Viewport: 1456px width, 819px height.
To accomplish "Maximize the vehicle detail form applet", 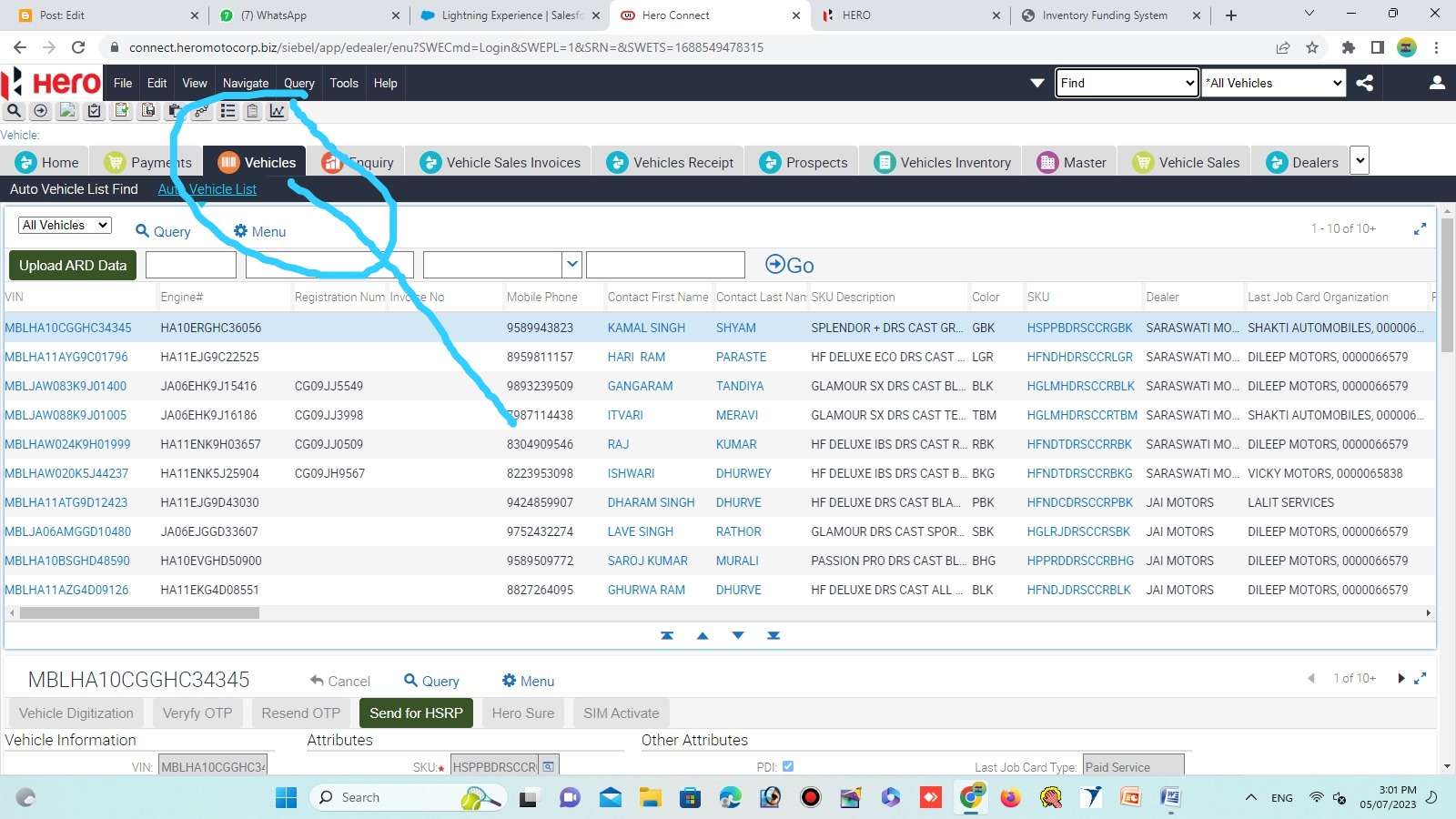I will [x=1420, y=678].
